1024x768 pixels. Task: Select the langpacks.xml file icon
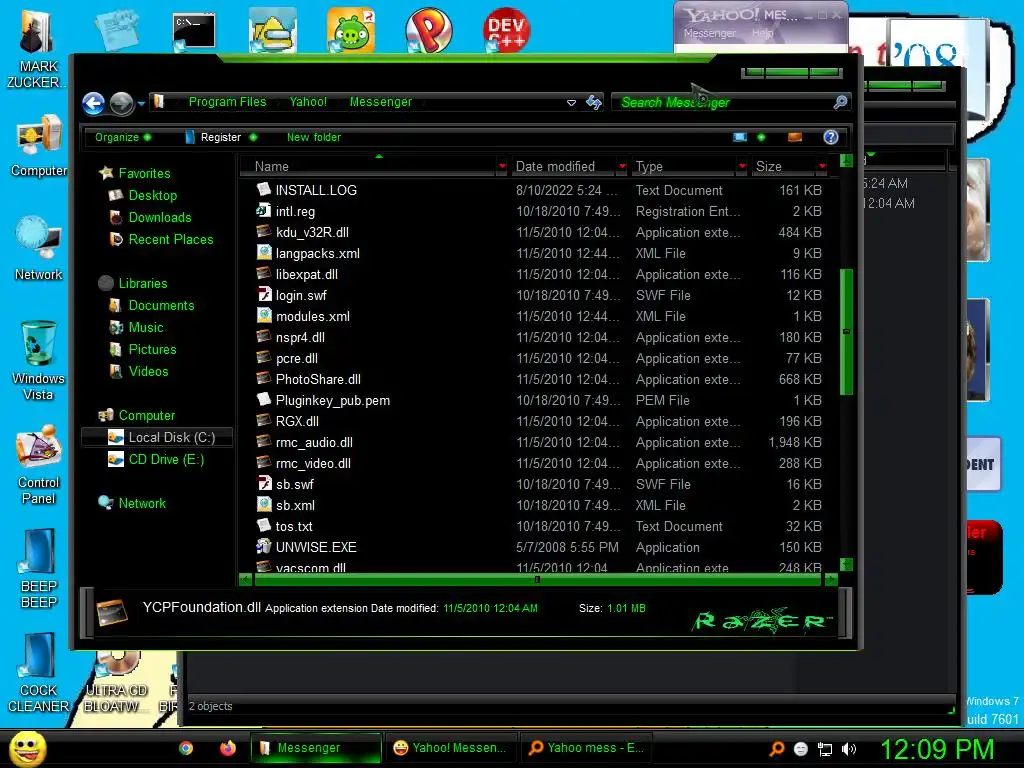(x=264, y=252)
